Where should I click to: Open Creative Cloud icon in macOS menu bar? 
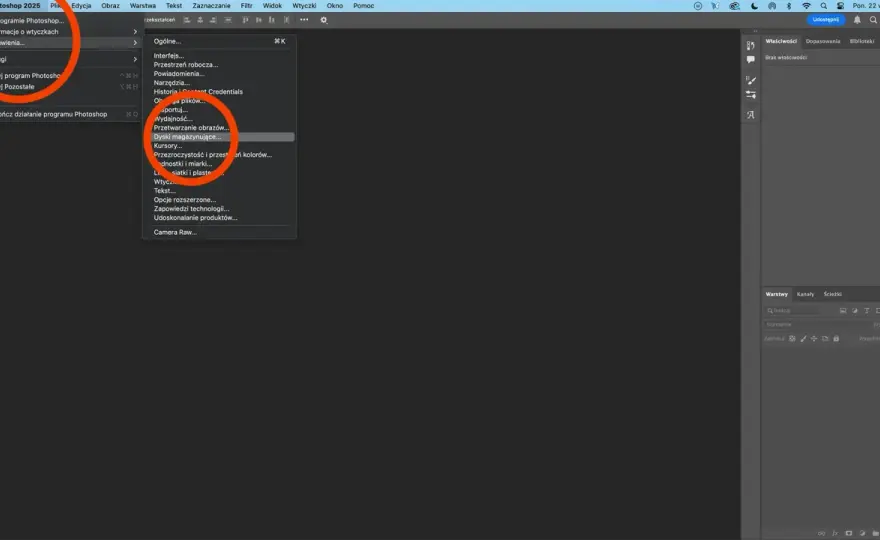pyautogui.click(x=734, y=6)
